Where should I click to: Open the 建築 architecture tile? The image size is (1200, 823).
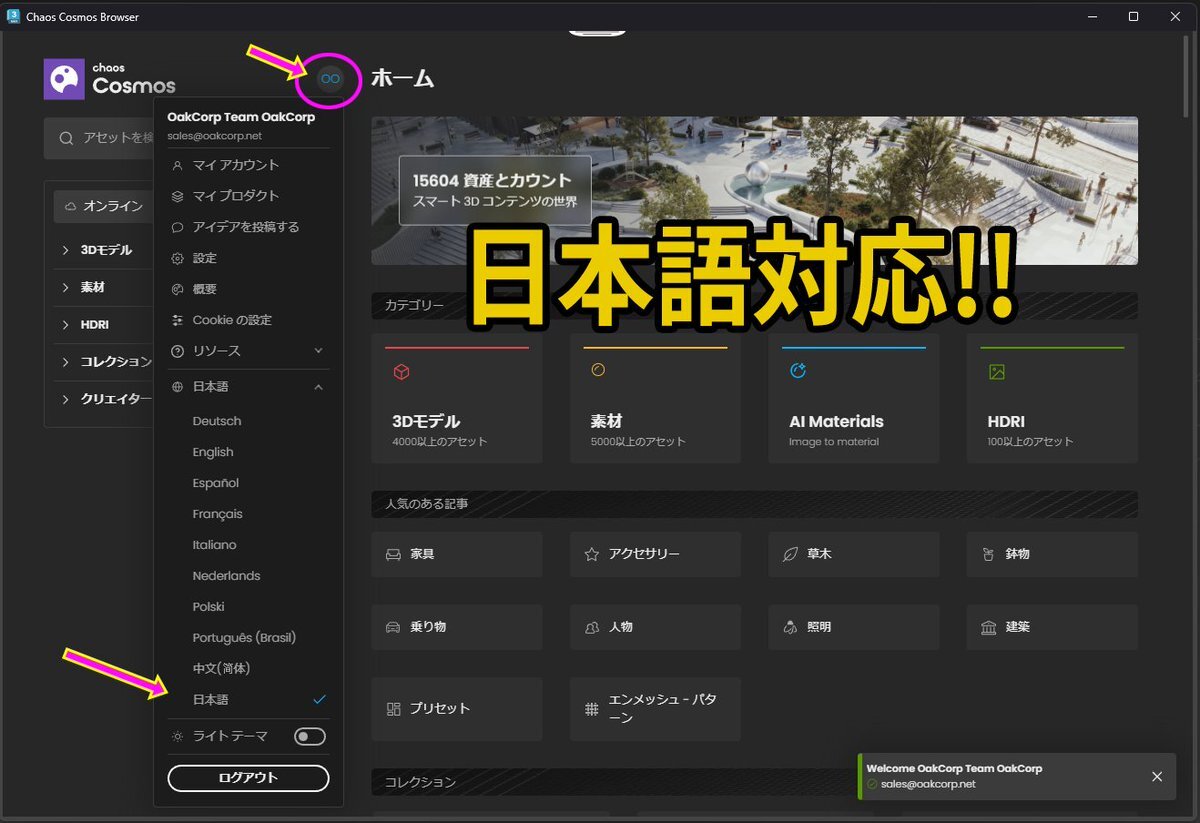1052,627
